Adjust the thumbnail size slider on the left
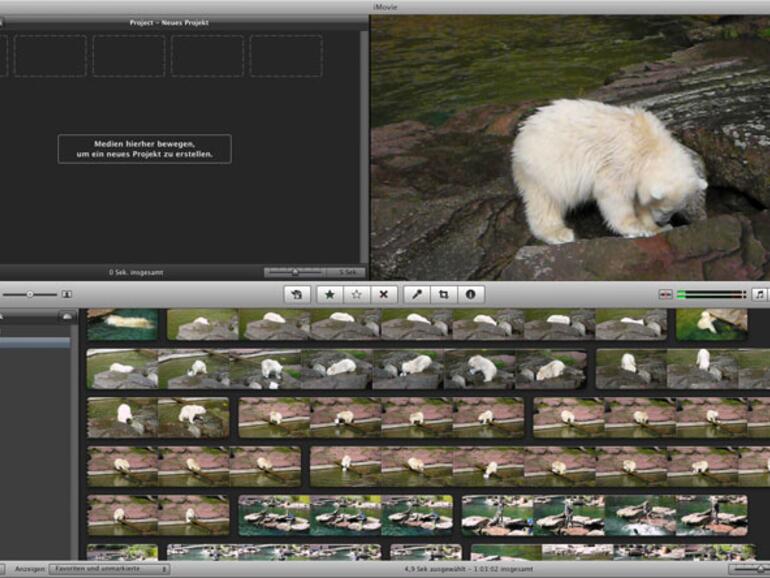 coord(29,294)
